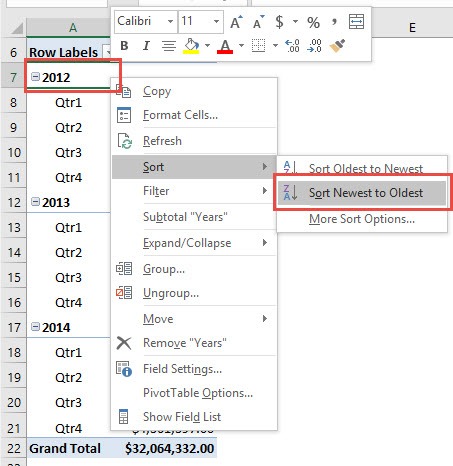This screenshot has height=466, width=453.
Task: Open the Move submenu
Action: [x=194, y=319]
